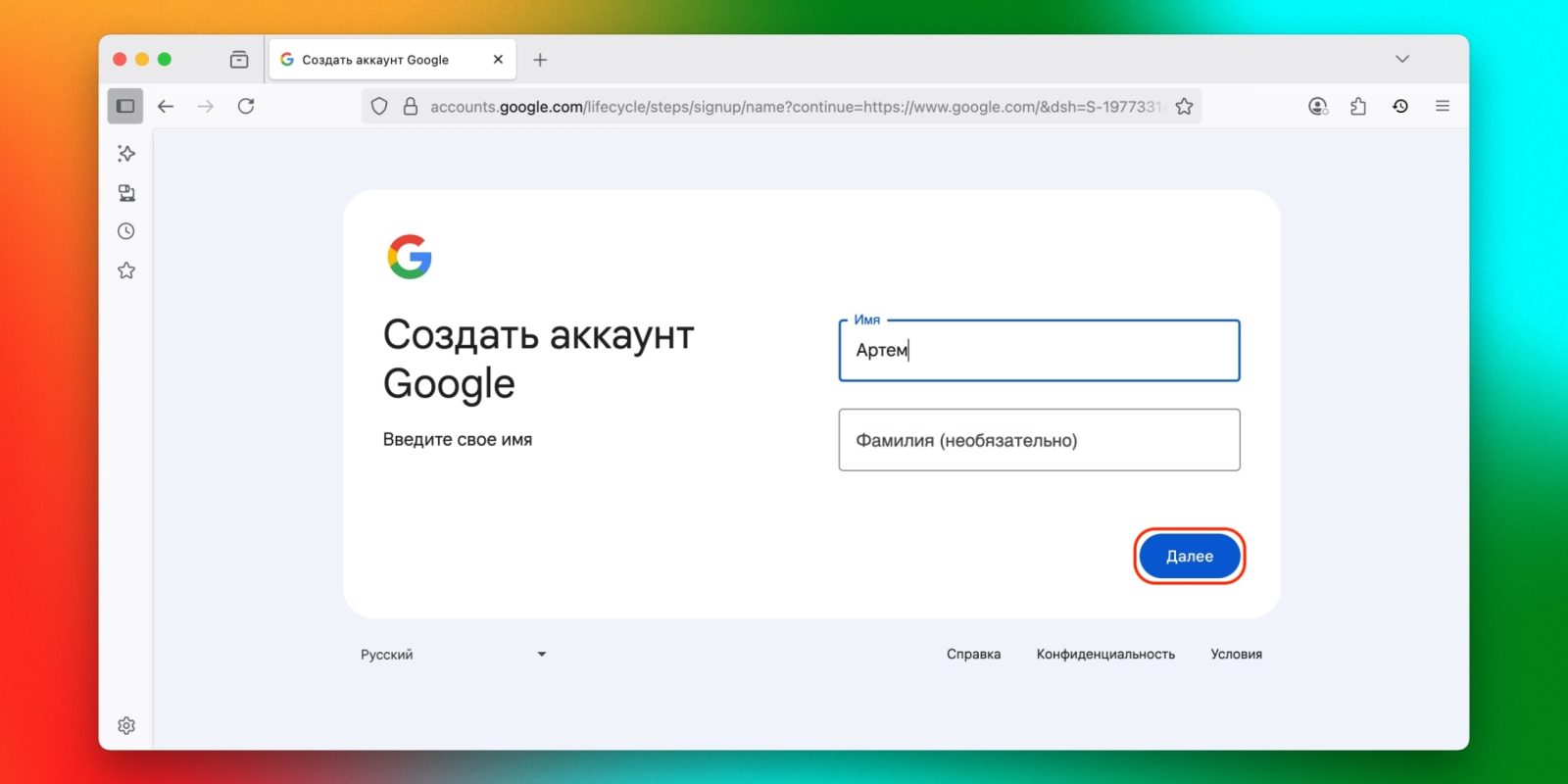Click into the Имя field

1039,351
